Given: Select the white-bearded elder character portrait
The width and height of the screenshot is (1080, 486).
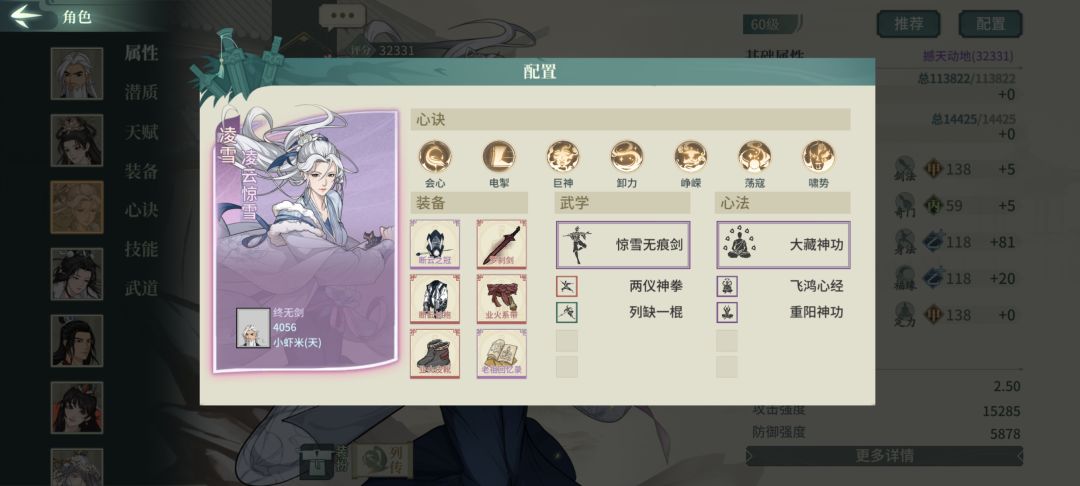Looking at the screenshot, I should coord(76,73).
